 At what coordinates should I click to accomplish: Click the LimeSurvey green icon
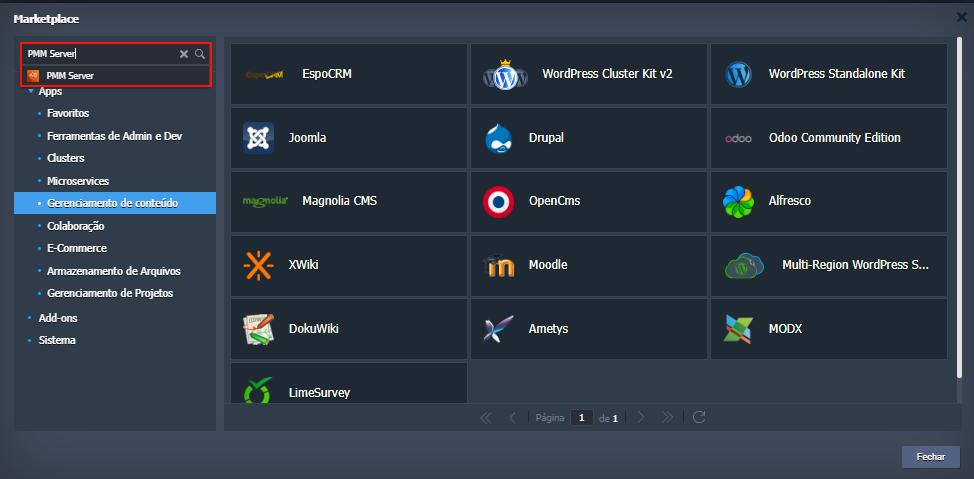pos(258,390)
